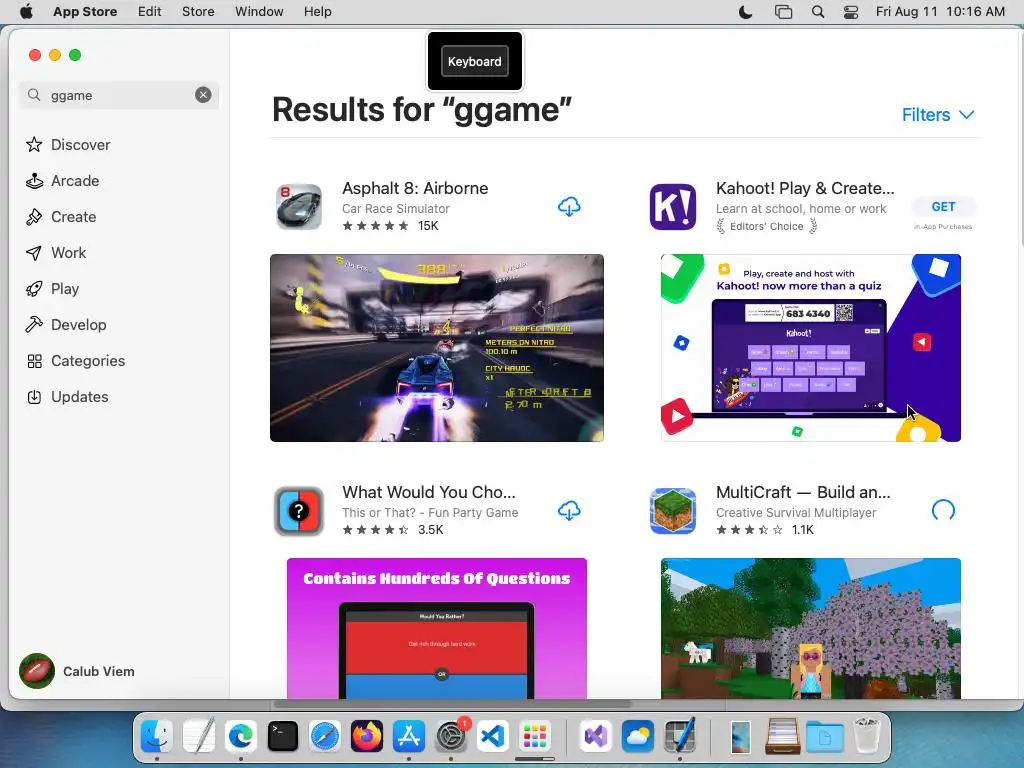Click Kahoot! Editors' Choice badge
This screenshot has width=1024, height=768.
767,227
